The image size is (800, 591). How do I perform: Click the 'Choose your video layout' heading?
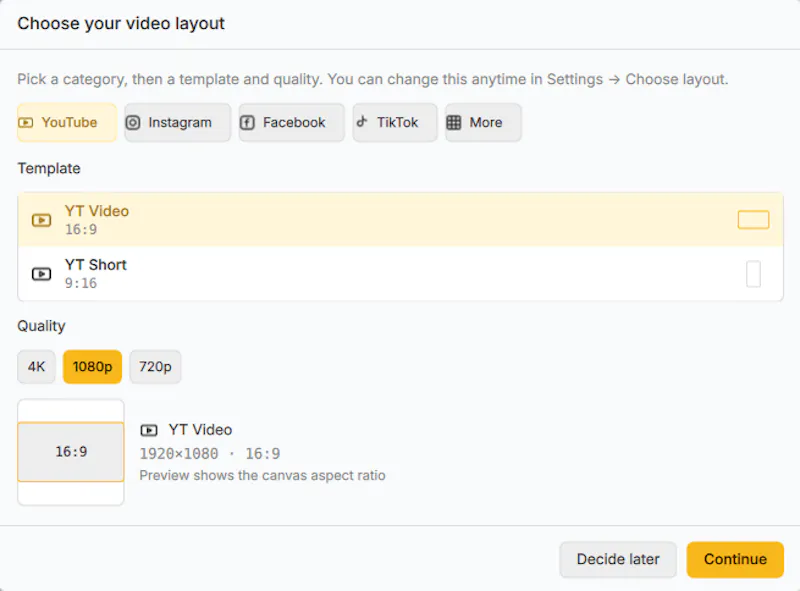[121, 23]
